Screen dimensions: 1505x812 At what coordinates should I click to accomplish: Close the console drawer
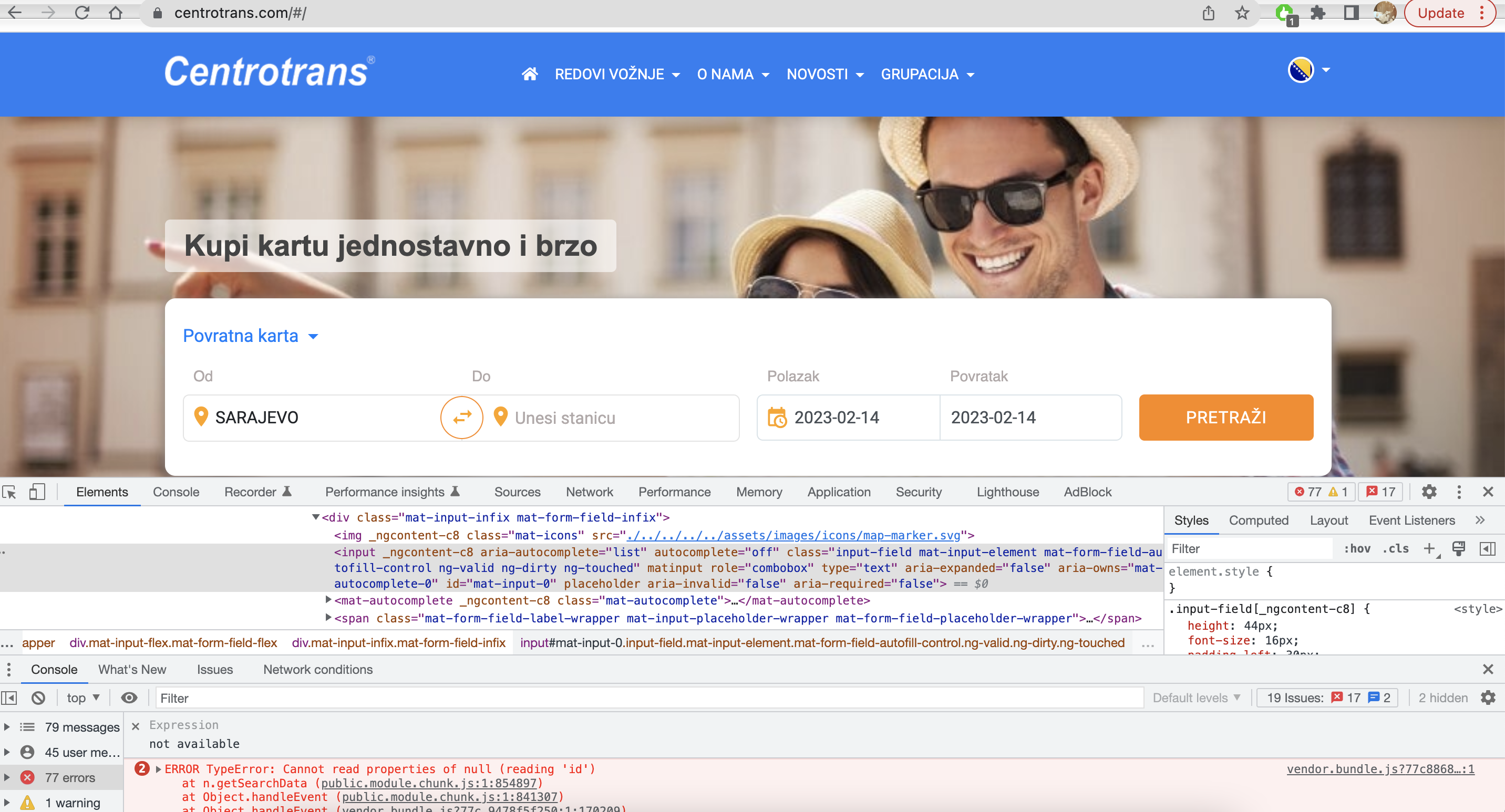coord(1488,670)
